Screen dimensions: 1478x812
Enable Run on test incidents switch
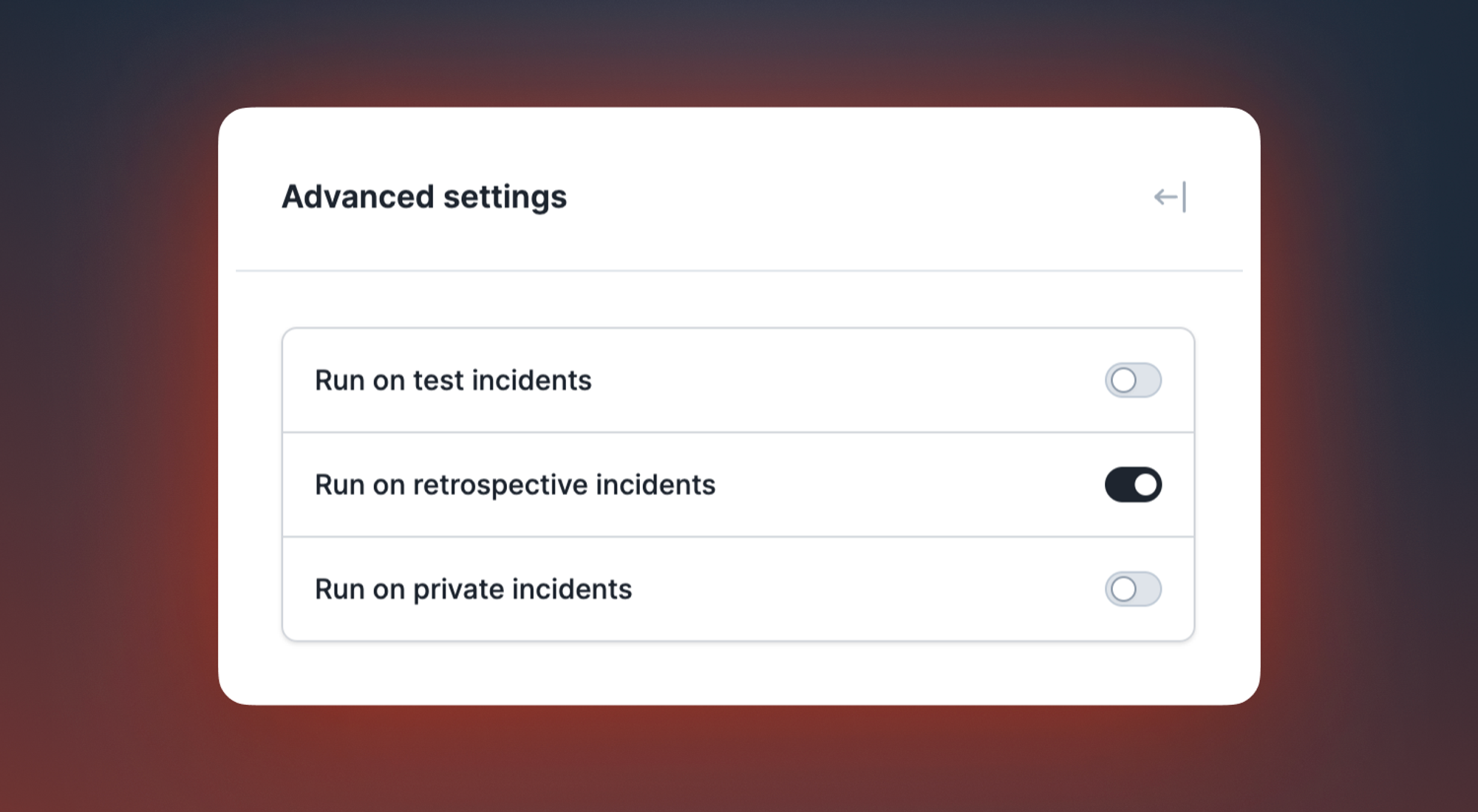coord(1133,381)
